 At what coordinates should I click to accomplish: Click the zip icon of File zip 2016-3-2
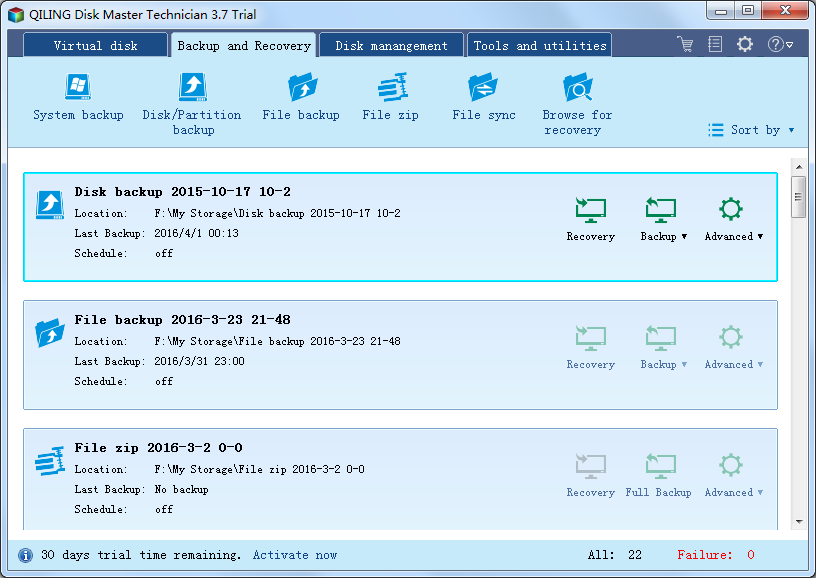pos(50,460)
